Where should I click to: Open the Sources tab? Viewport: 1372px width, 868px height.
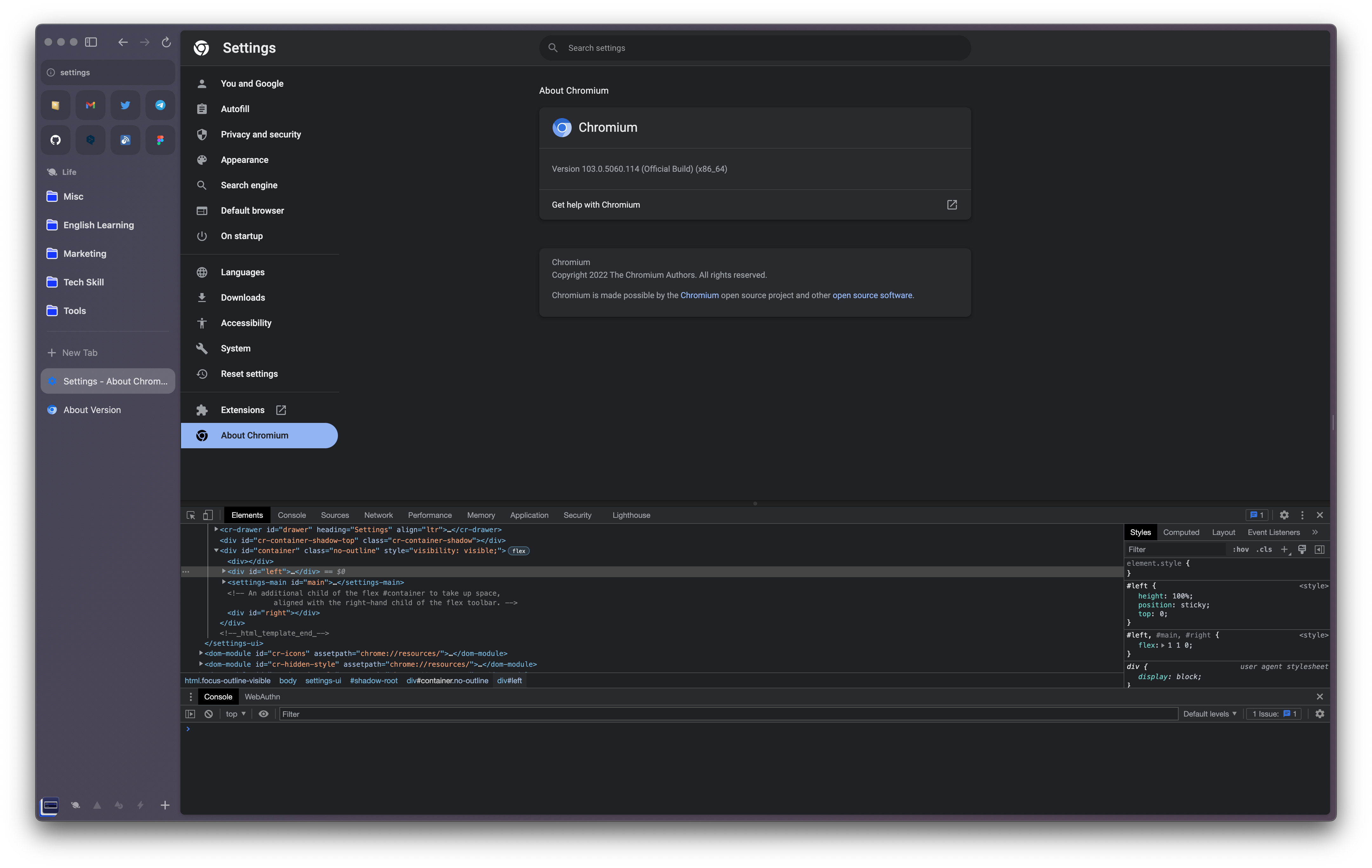[x=334, y=515]
